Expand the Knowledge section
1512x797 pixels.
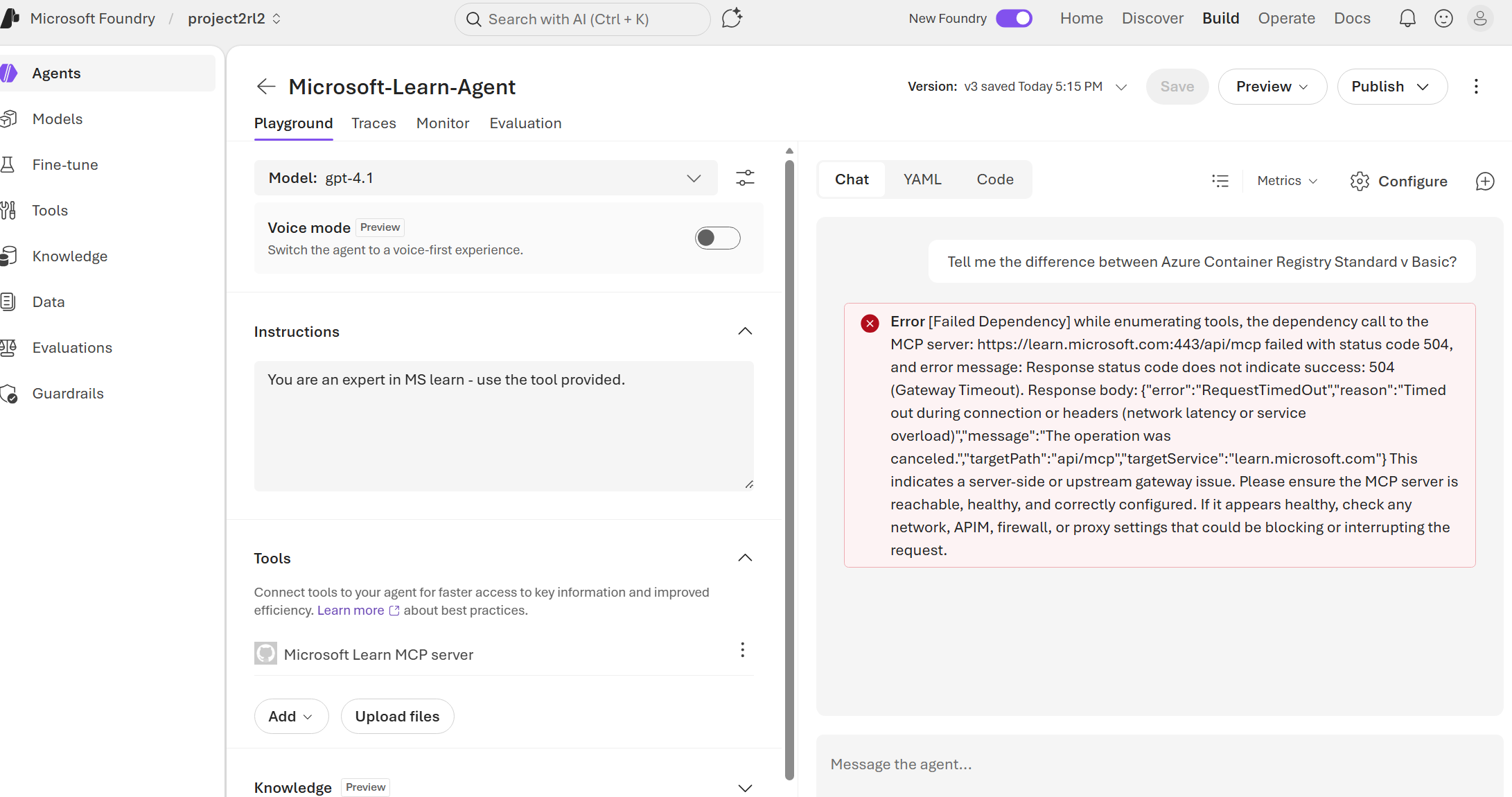745,788
